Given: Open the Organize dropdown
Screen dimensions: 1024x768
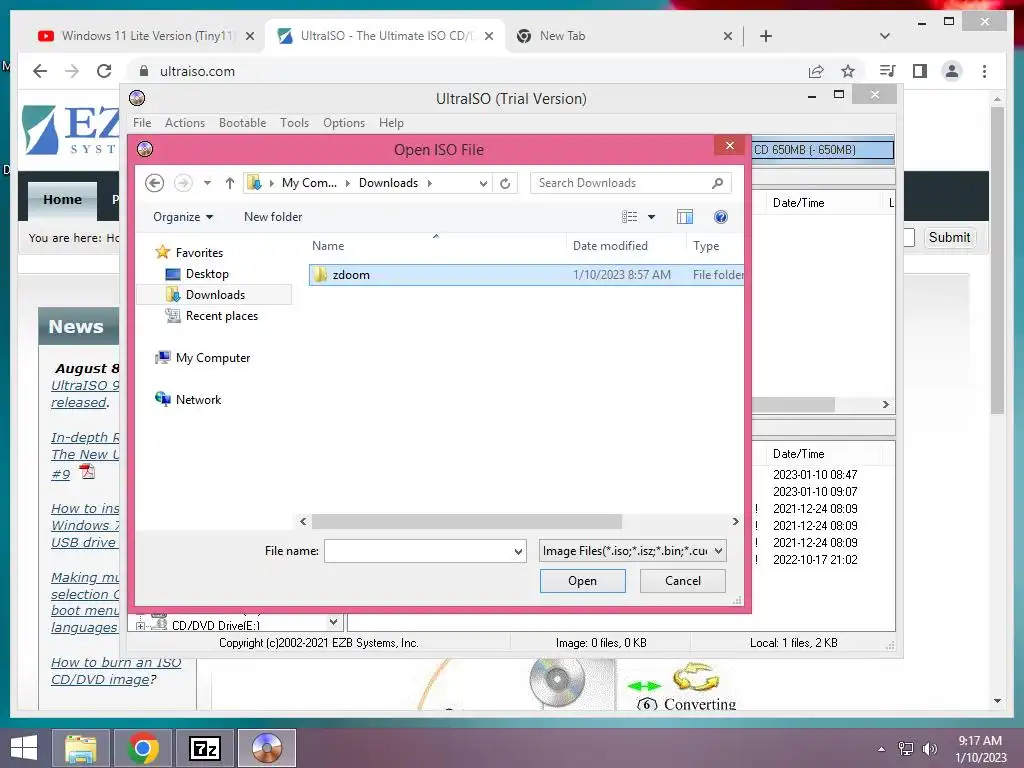Looking at the screenshot, I should tap(183, 217).
